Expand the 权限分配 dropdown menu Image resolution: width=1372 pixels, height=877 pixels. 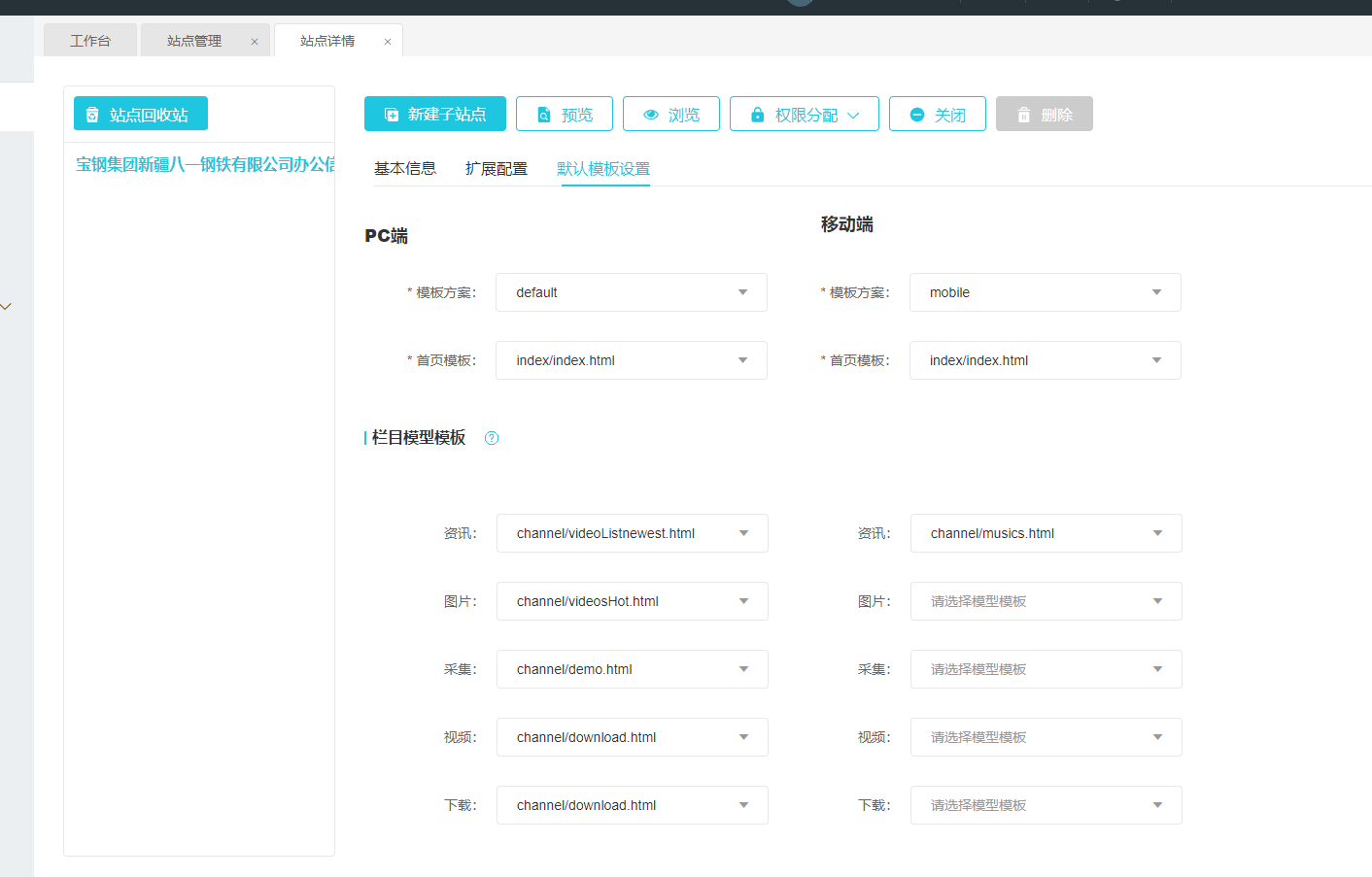(x=805, y=115)
